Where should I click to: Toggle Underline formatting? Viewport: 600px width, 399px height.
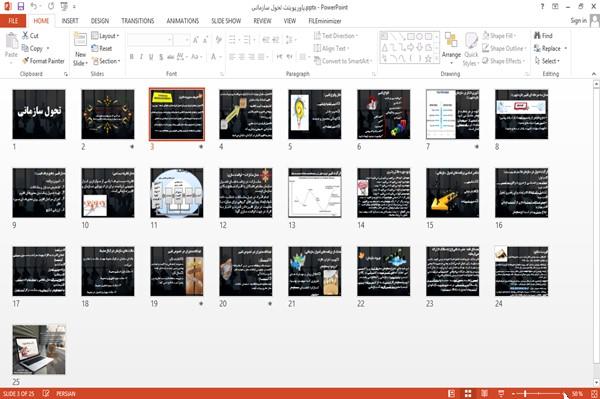point(151,57)
